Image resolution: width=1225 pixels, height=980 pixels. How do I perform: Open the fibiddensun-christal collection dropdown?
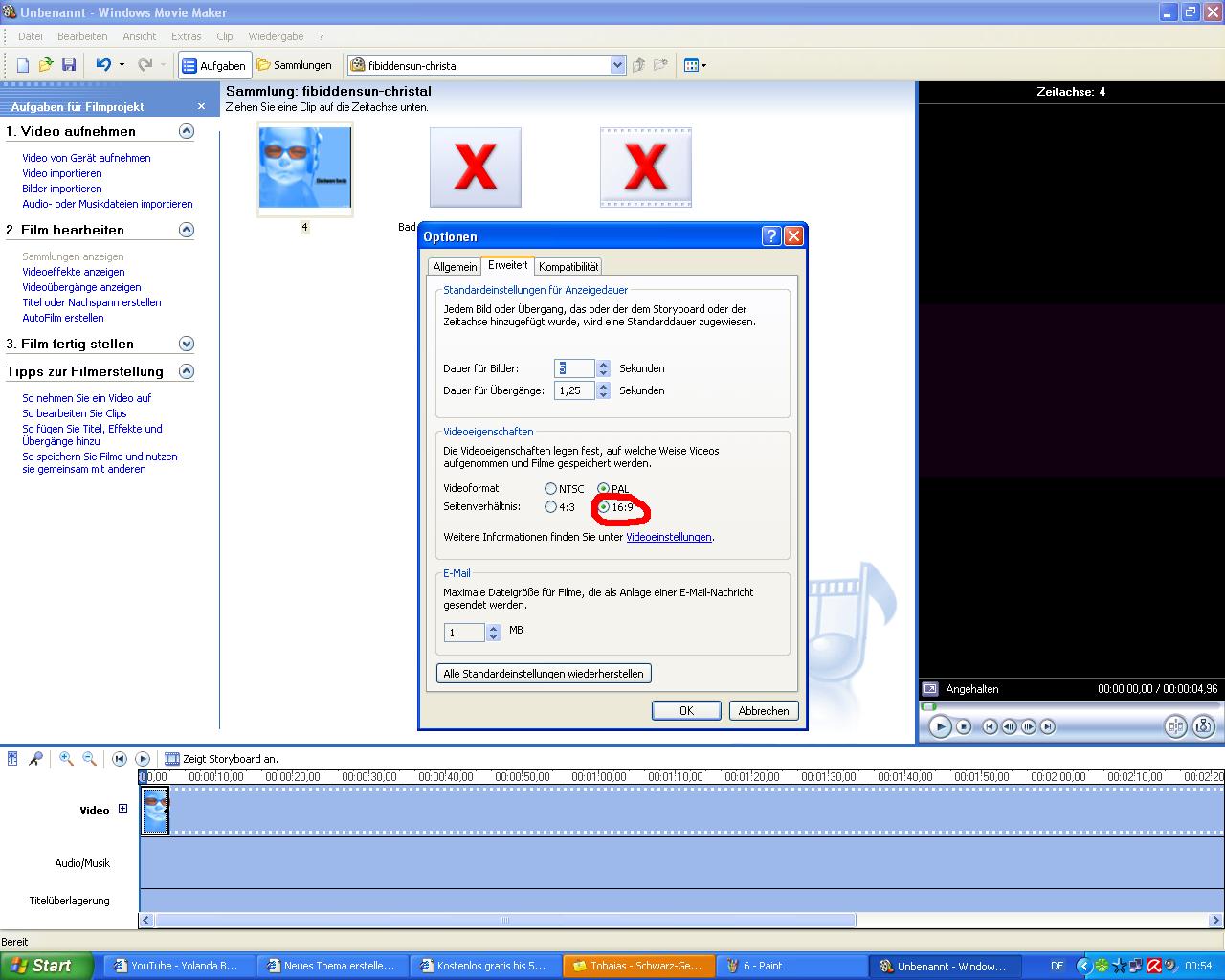[x=617, y=65]
